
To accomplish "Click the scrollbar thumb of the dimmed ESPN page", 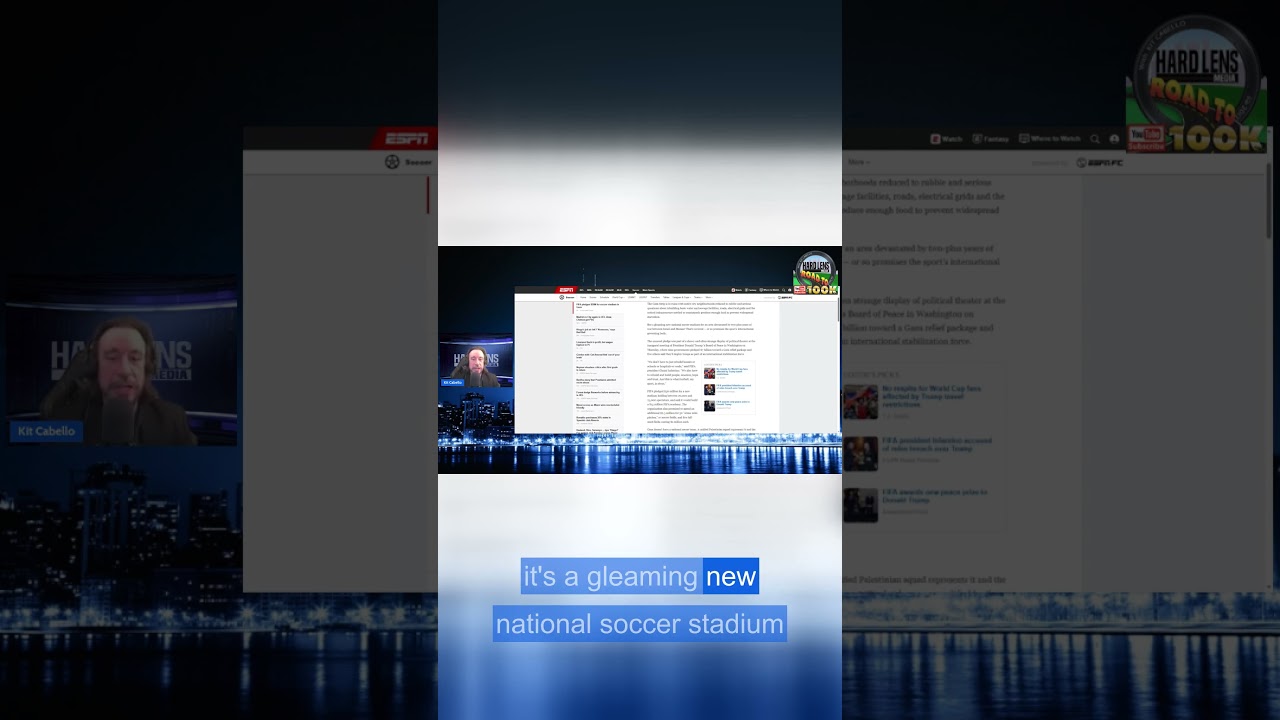I will pyautogui.click(x=1270, y=200).
